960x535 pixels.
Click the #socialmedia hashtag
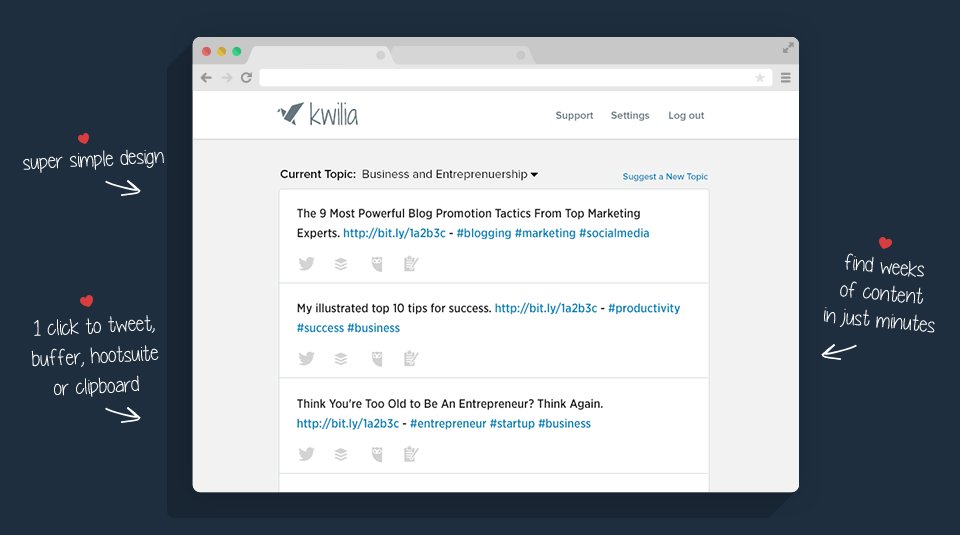[614, 233]
